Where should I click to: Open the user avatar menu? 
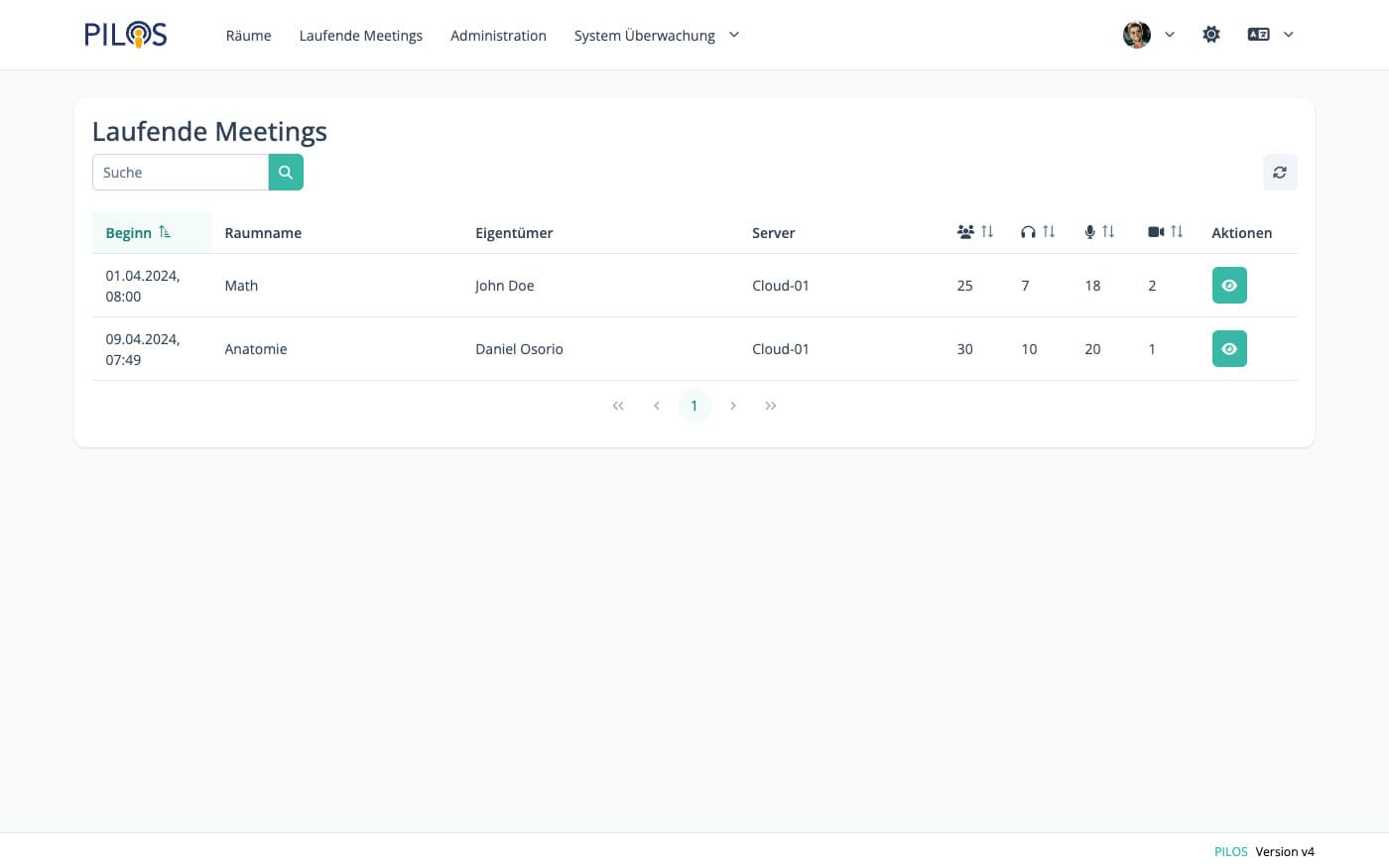[1148, 35]
